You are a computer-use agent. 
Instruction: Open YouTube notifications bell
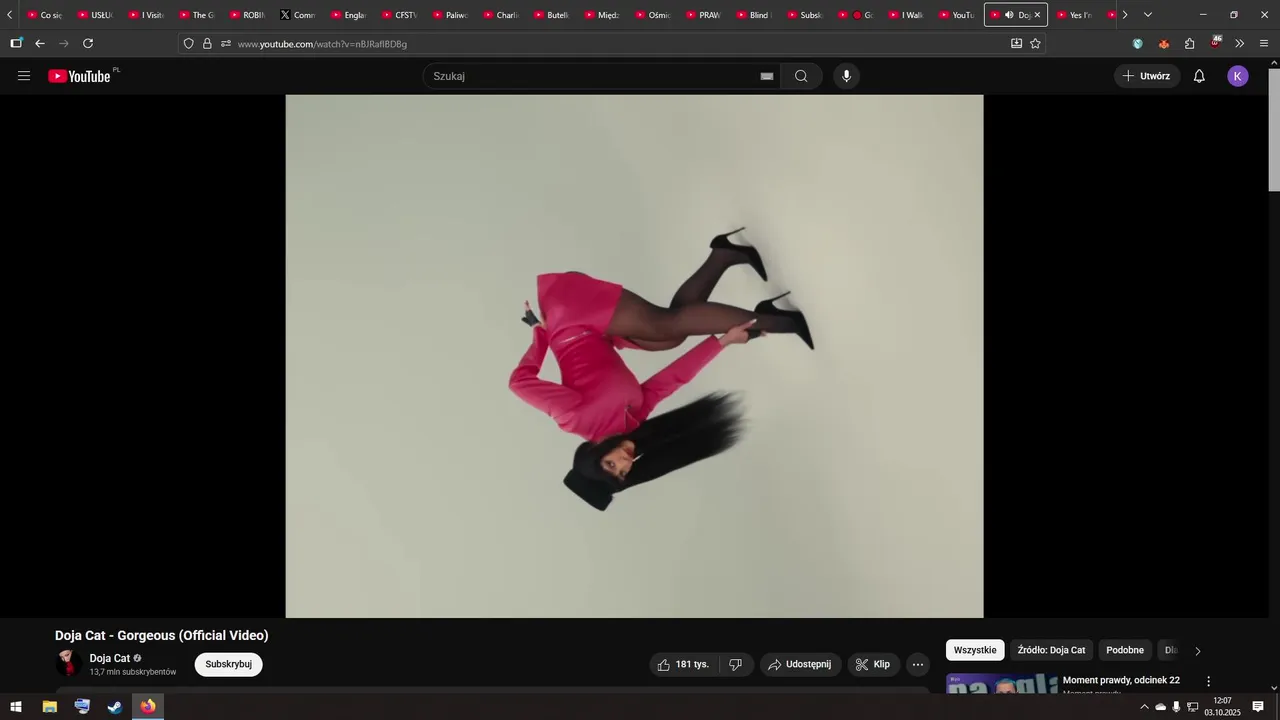pyautogui.click(x=1199, y=76)
